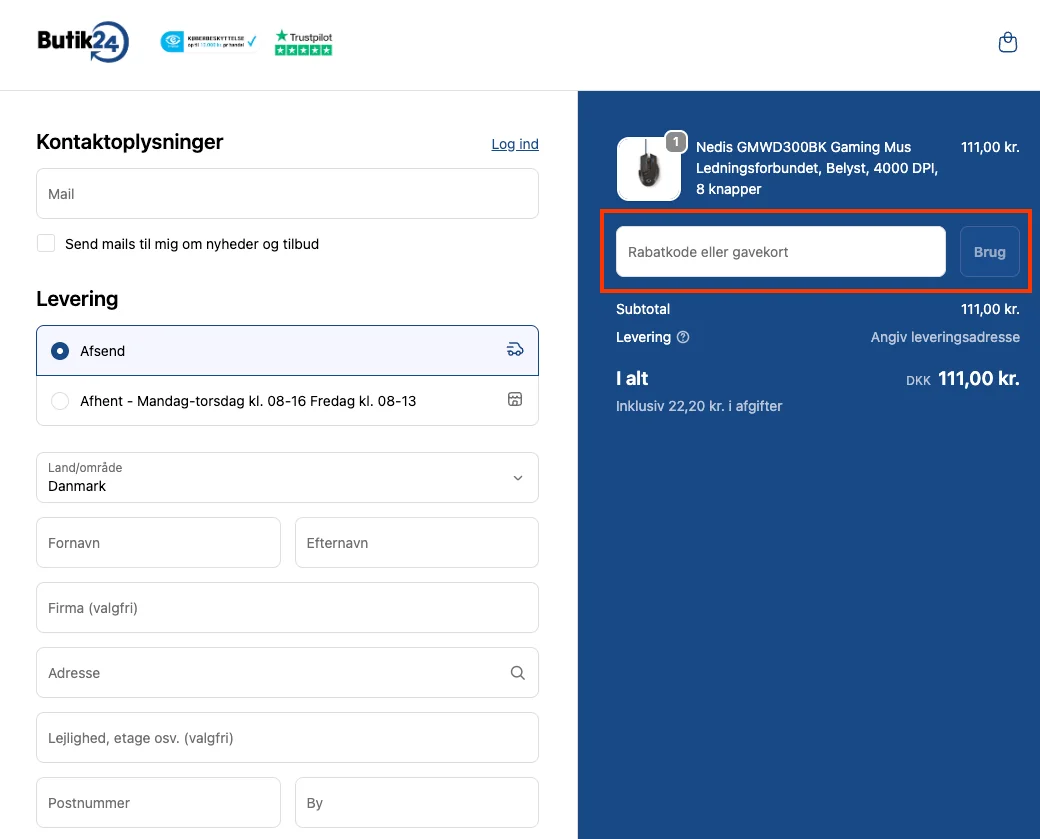The height and width of the screenshot is (839, 1040).
Task: Click into the Postnummer field
Action: click(x=158, y=803)
